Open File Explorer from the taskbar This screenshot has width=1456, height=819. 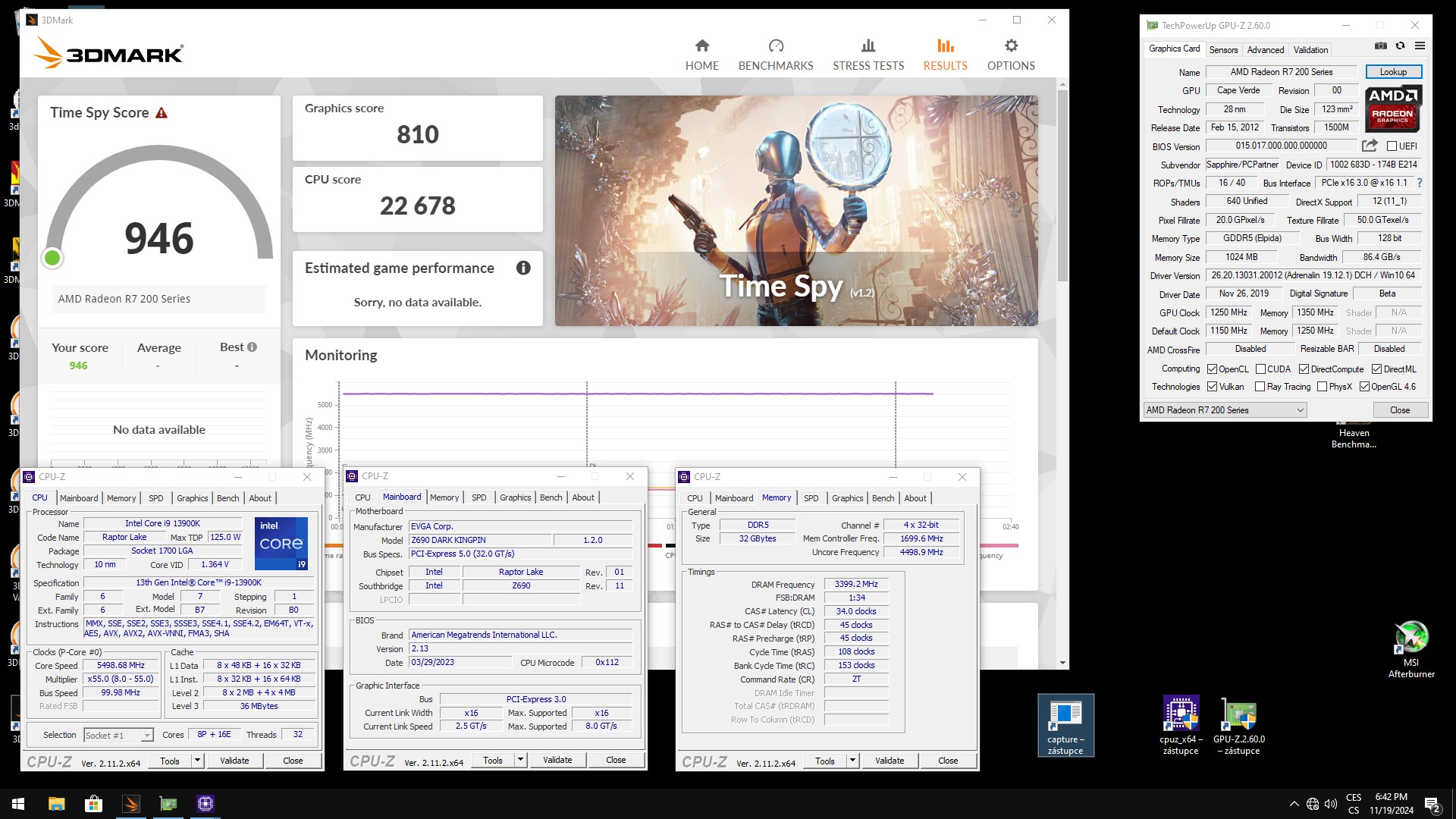click(56, 804)
